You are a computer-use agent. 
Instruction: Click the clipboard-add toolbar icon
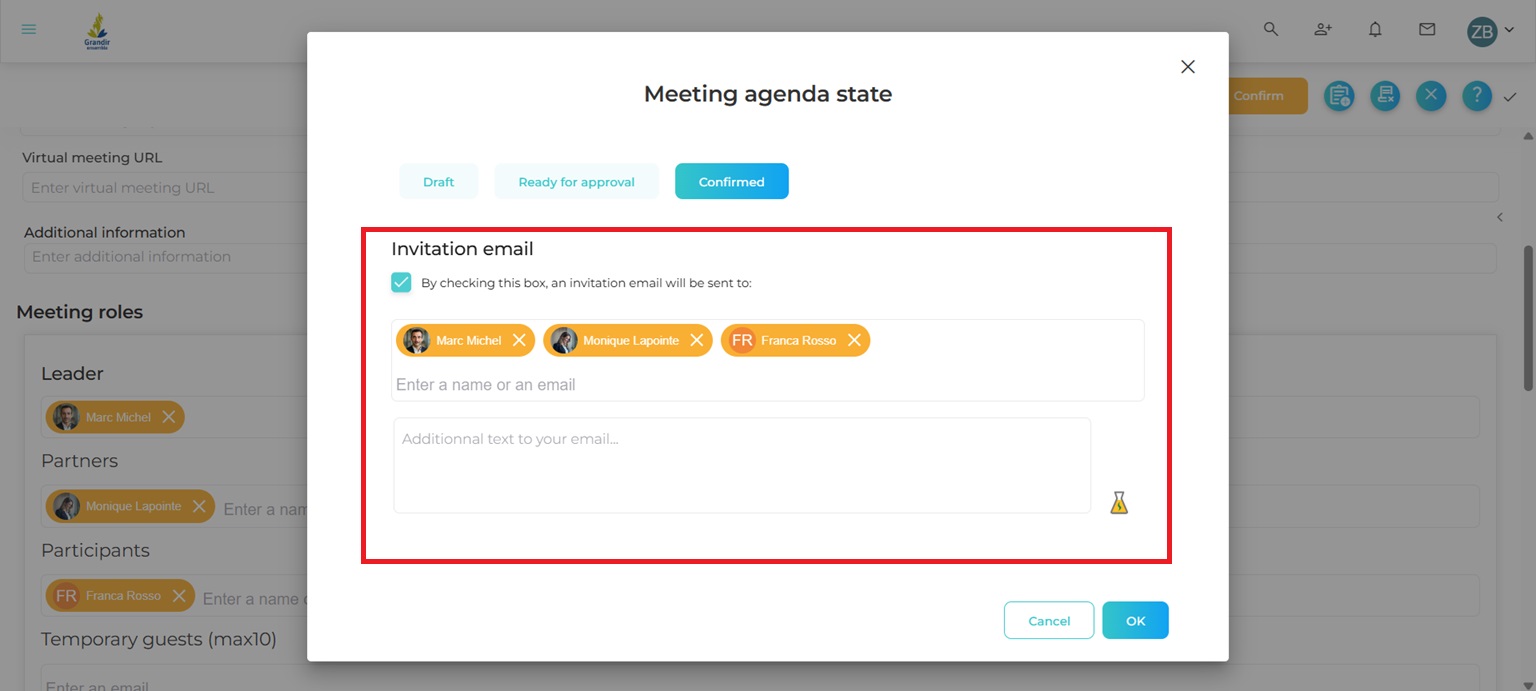click(x=1339, y=96)
